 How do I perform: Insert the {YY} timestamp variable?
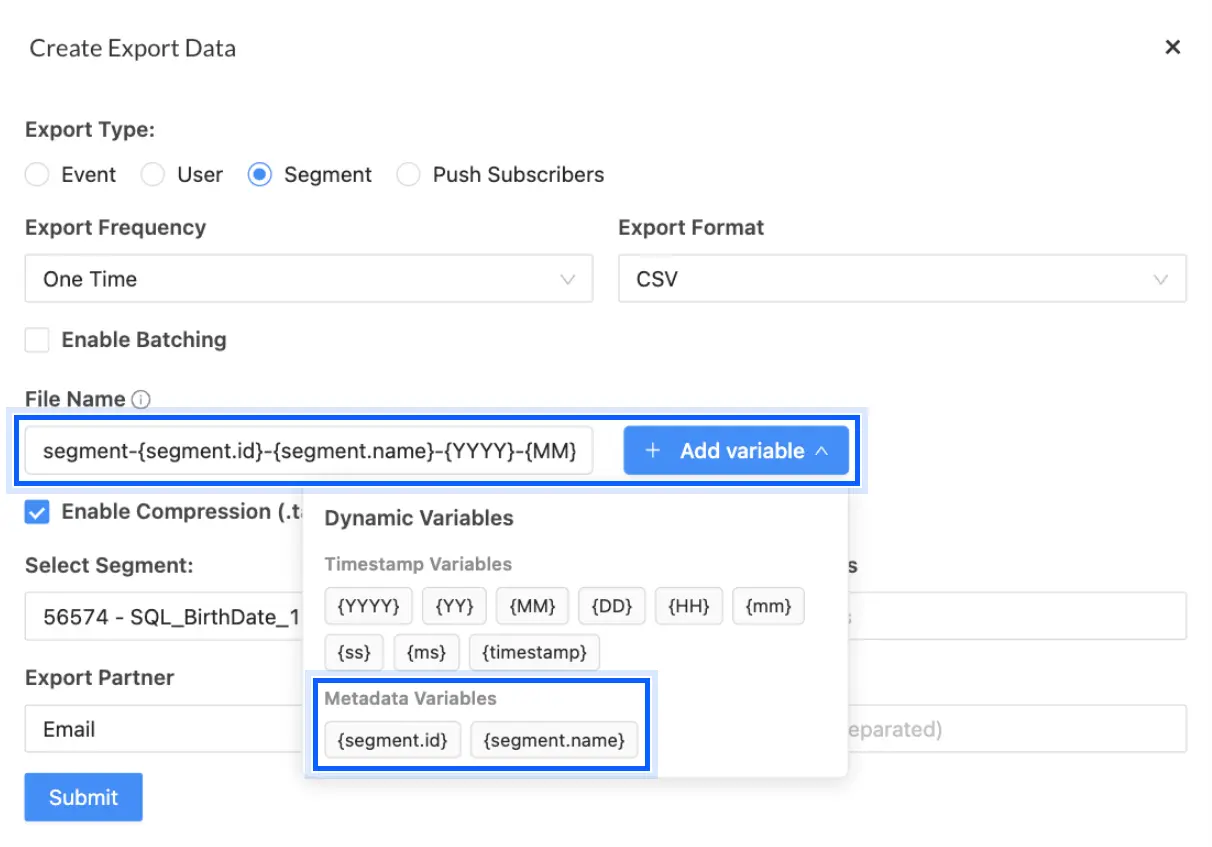454,605
